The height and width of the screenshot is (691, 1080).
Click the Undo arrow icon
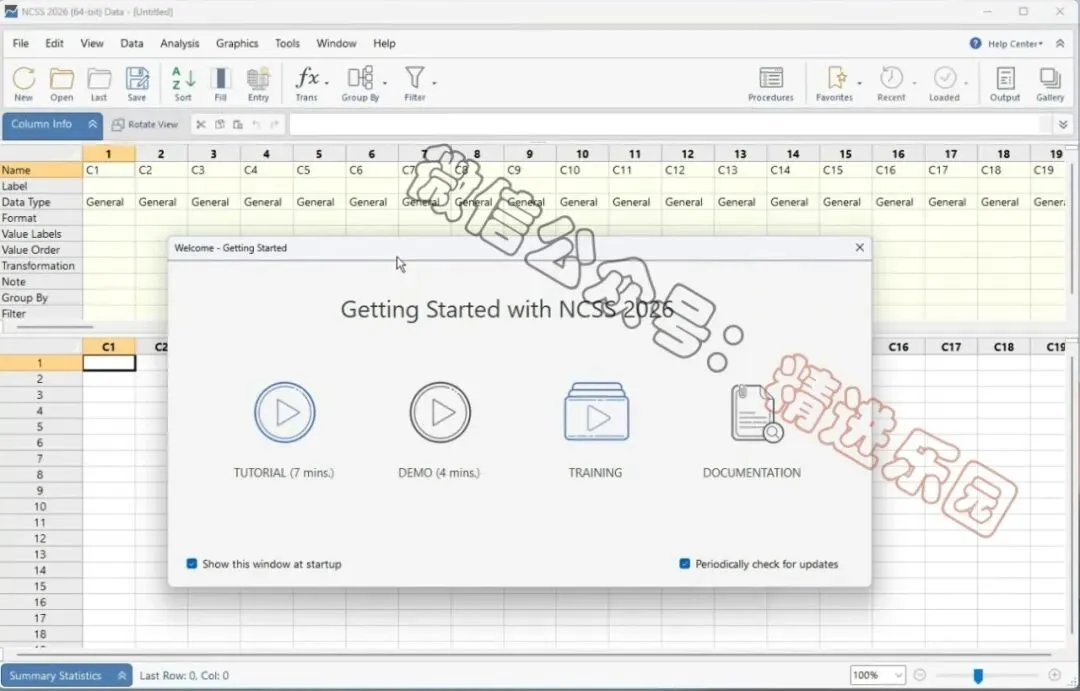256,125
